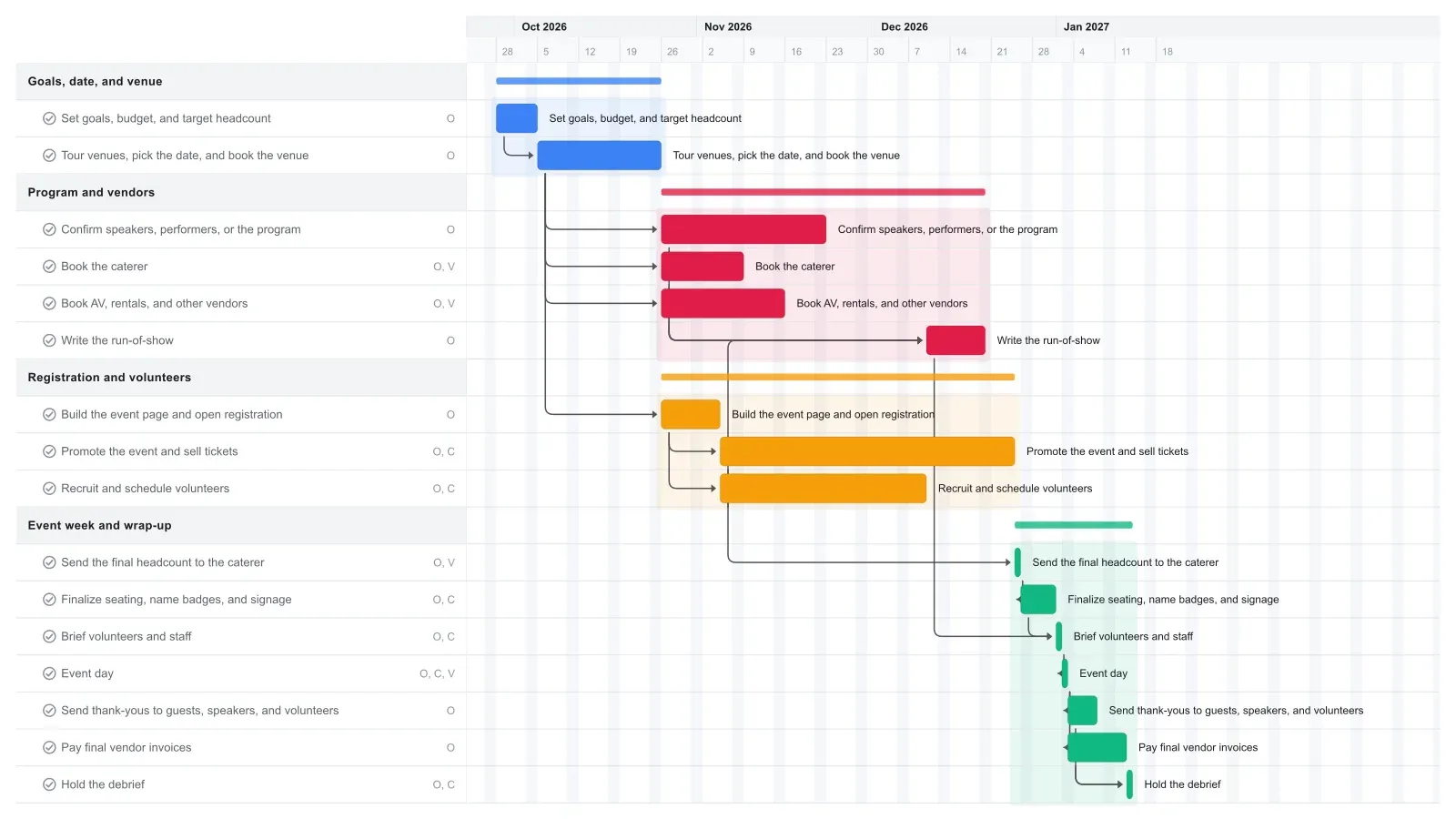Click the orange Promote the event bar
The height and width of the screenshot is (819, 1456).
[867, 451]
